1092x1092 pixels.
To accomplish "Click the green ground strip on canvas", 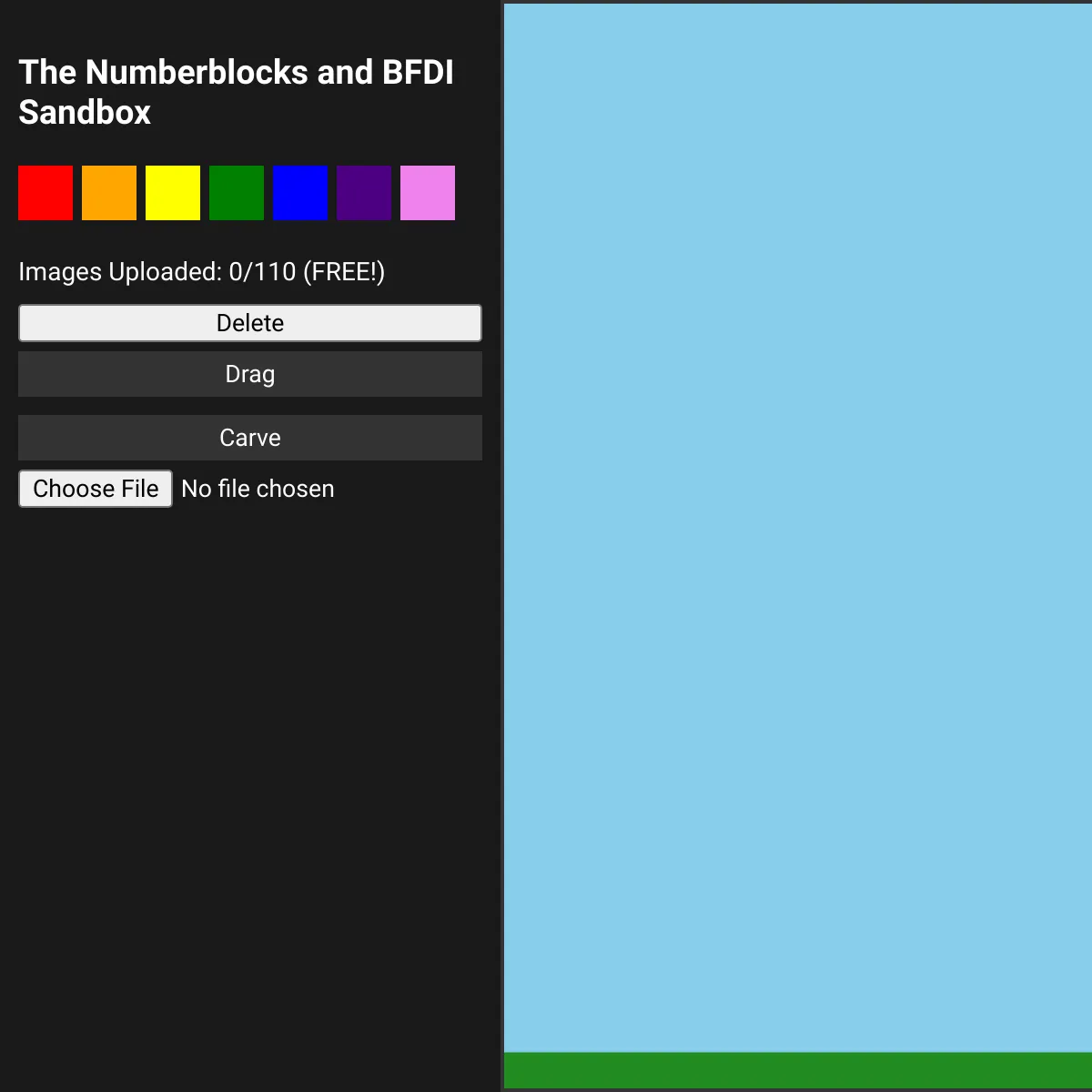I will click(x=796, y=1069).
